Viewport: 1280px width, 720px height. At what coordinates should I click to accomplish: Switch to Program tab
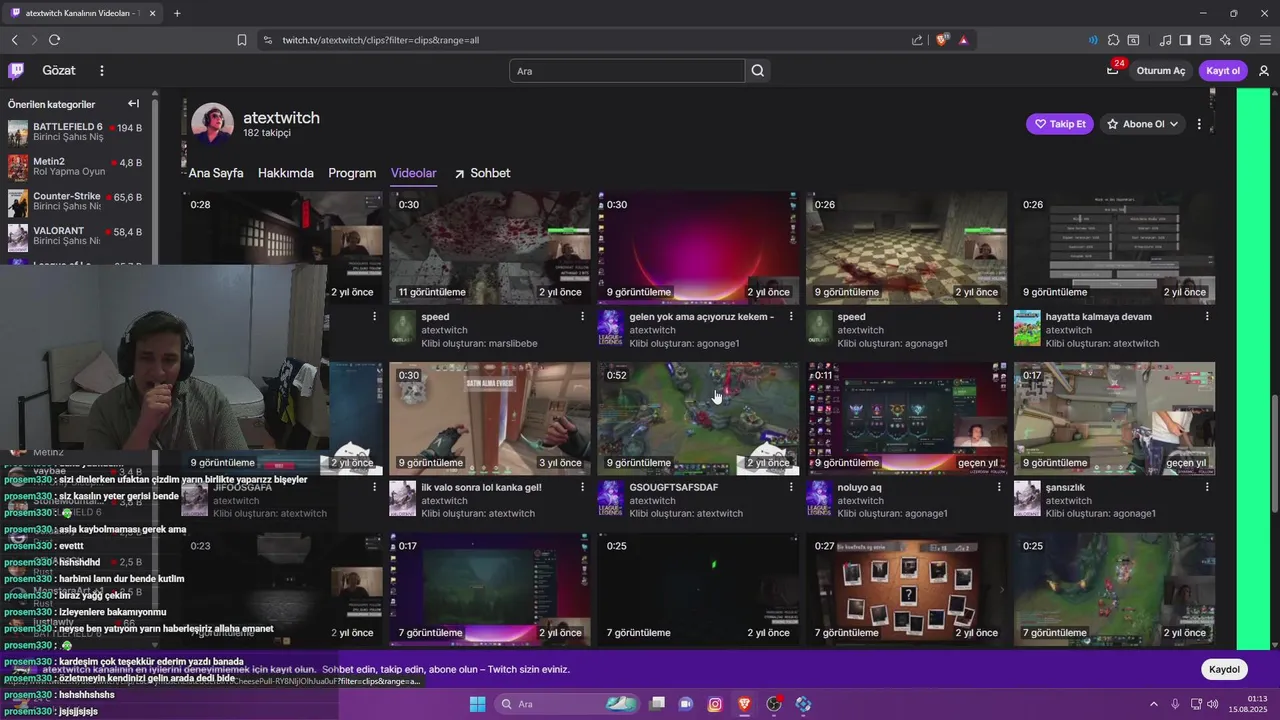[x=352, y=173]
